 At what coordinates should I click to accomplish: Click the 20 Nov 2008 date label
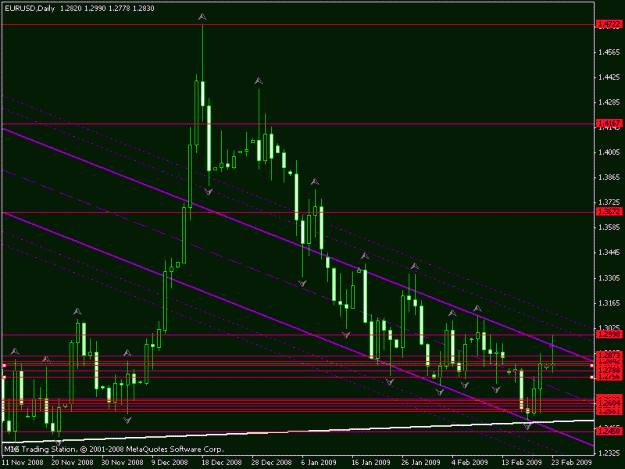click(x=73, y=462)
